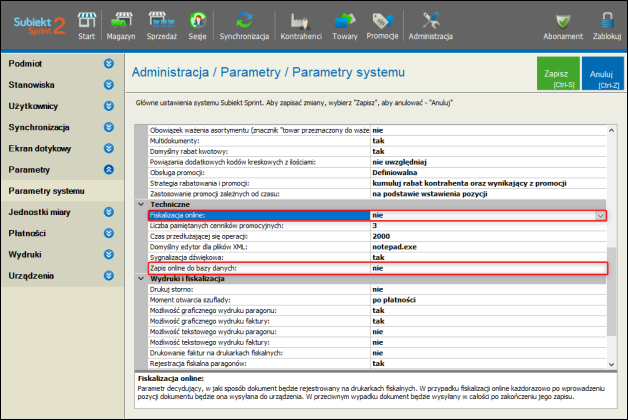
Task: Click the scroll down arrow of parameter list
Action: [611, 364]
